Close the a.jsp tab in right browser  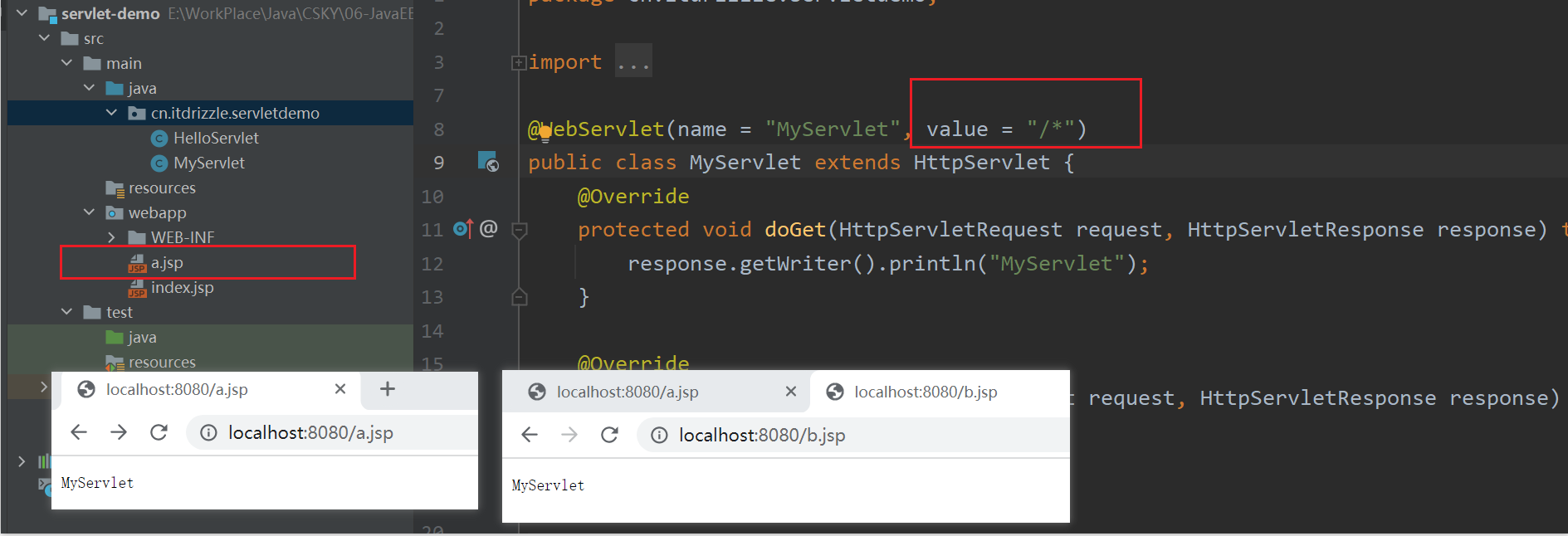click(791, 392)
